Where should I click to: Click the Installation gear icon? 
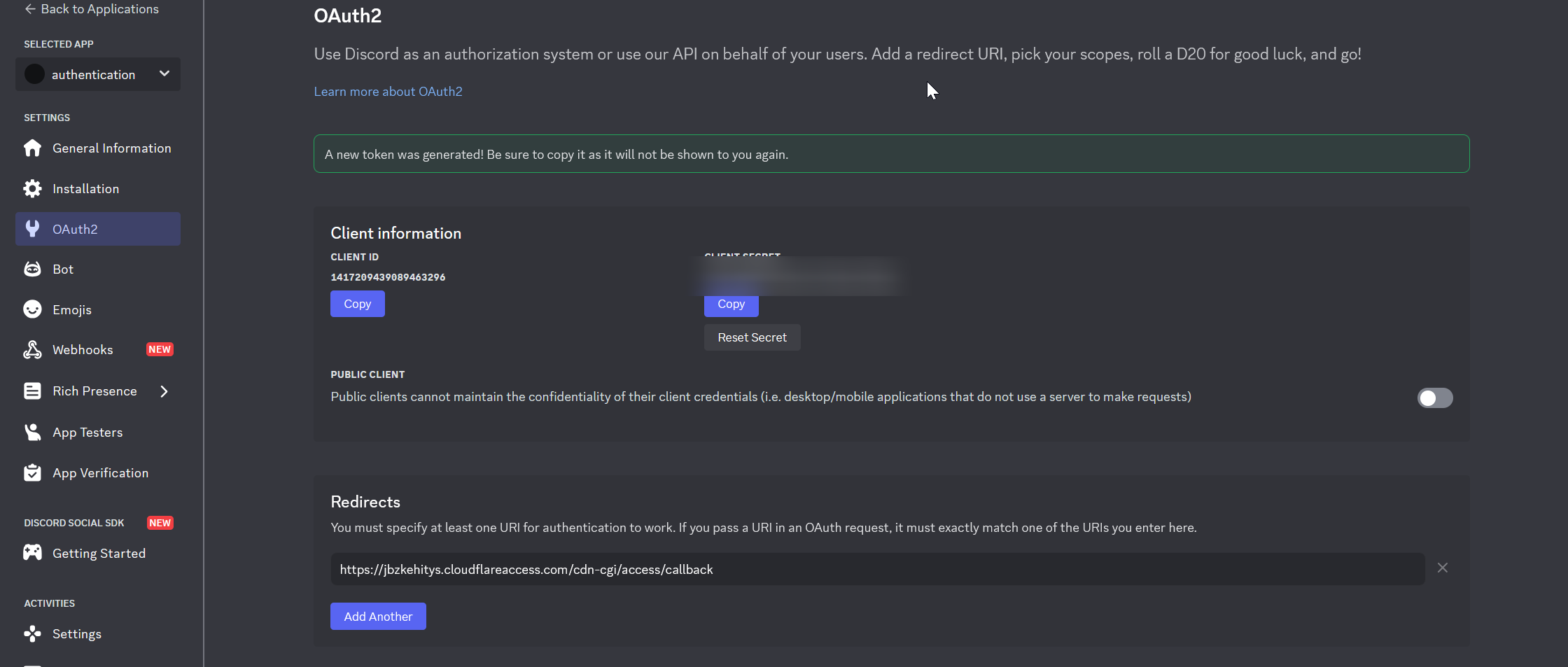click(32, 189)
